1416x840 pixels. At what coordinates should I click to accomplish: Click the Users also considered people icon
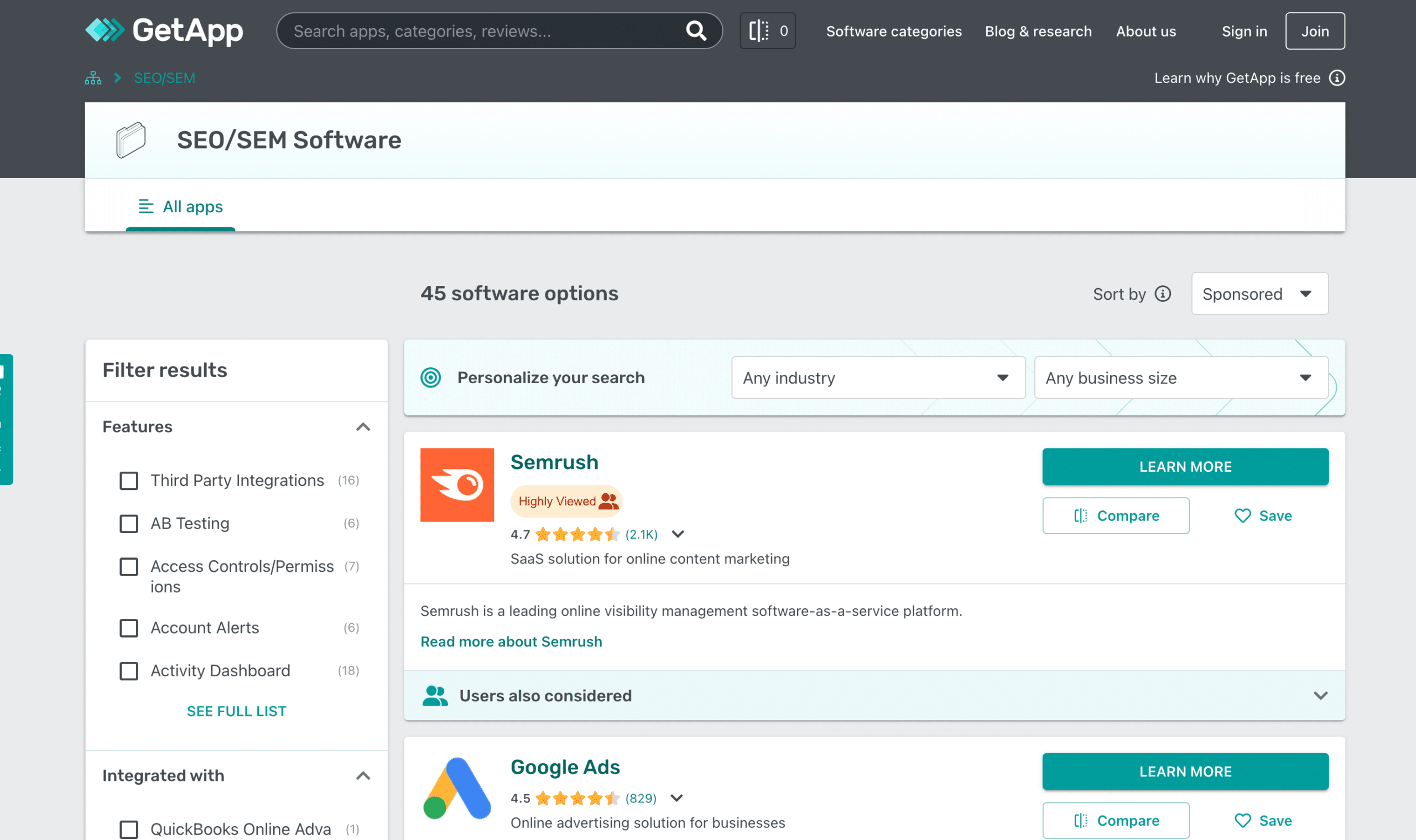tap(435, 696)
